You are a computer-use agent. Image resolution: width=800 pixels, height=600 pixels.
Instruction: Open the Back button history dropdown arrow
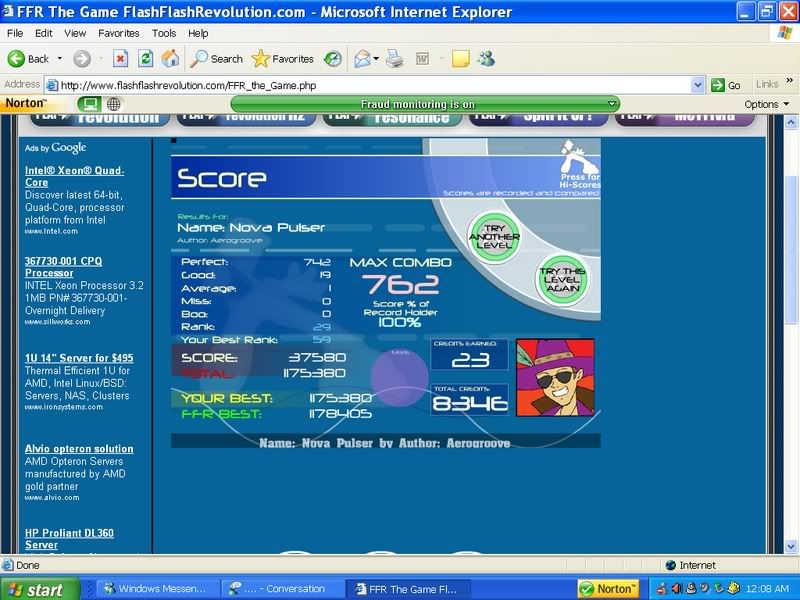(x=60, y=59)
